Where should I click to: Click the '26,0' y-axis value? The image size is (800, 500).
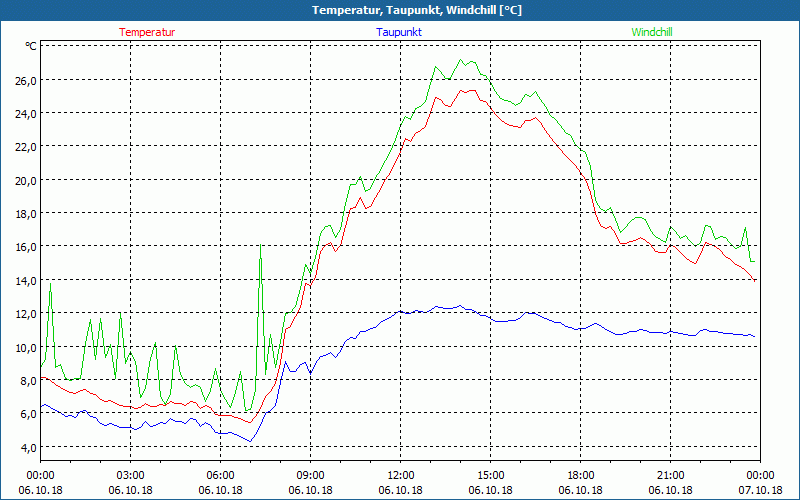click(x=26, y=81)
